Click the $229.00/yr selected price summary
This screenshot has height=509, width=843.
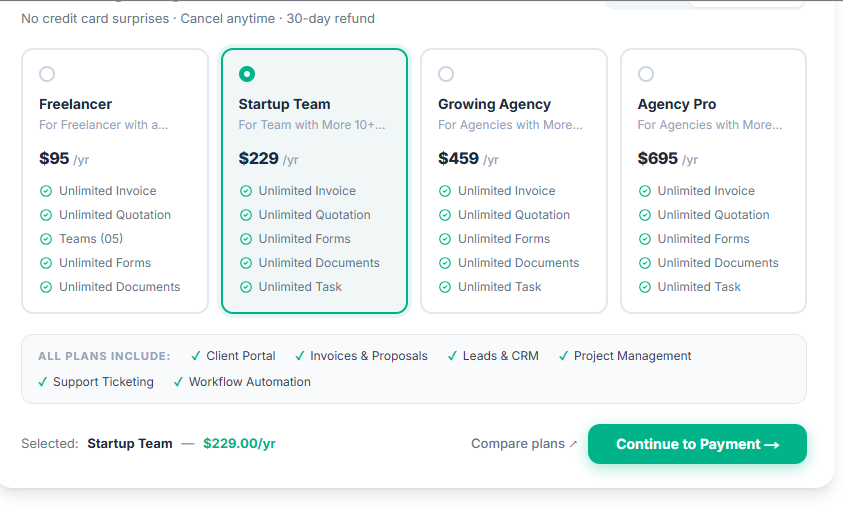click(239, 444)
